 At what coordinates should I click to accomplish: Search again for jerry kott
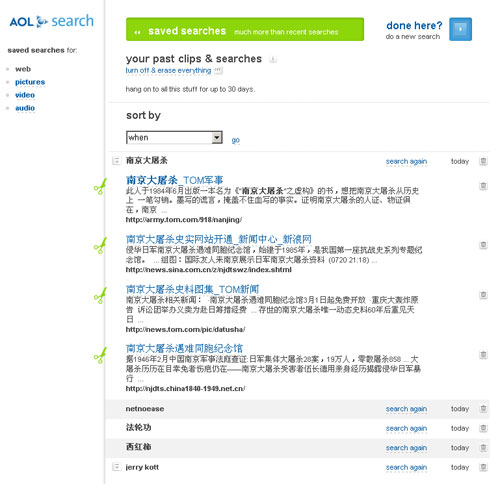[x=406, y=467]
